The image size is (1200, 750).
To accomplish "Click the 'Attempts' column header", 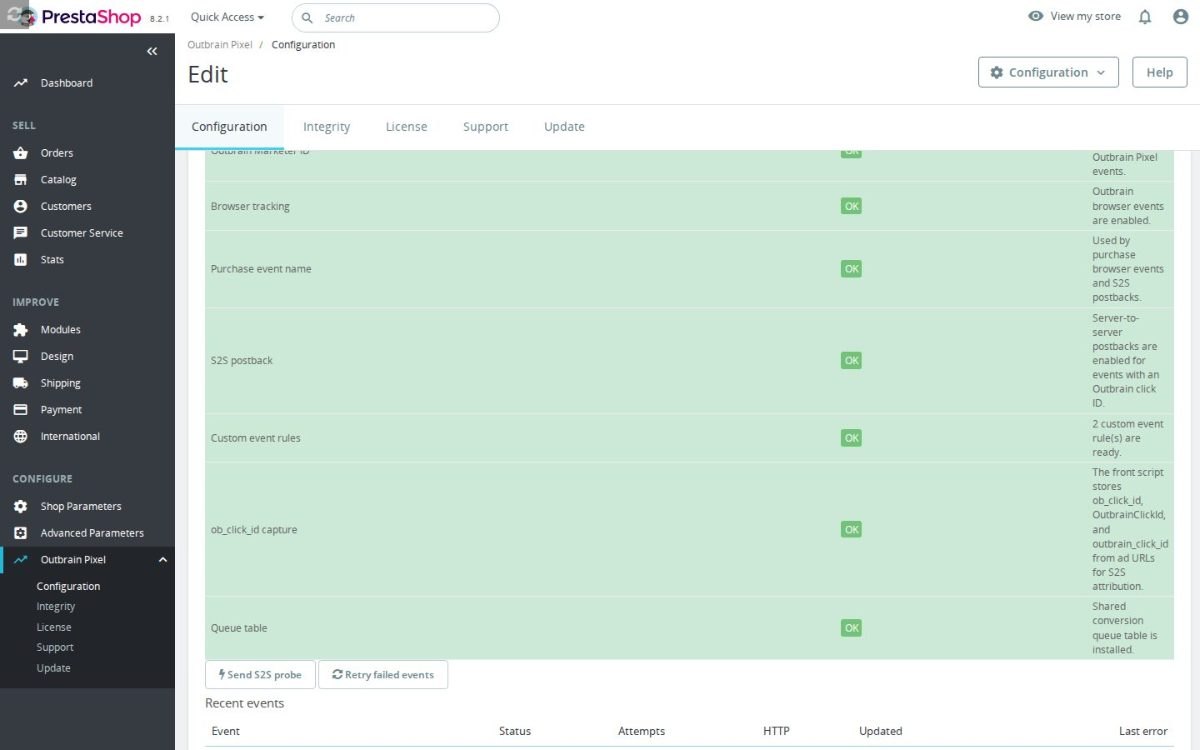I will [642, 731].
